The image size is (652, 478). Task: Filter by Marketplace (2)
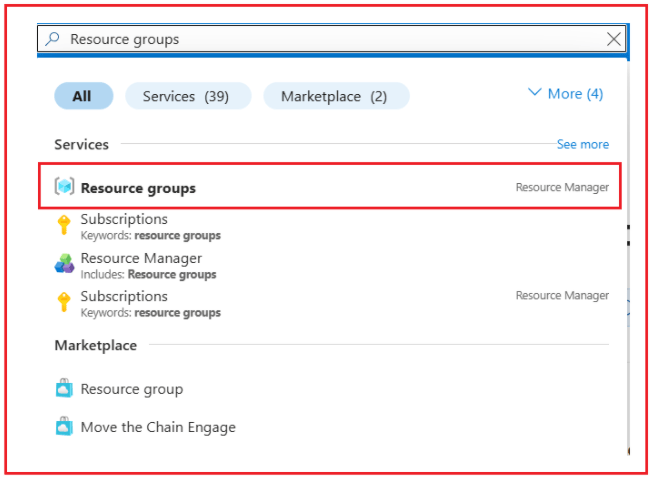[336, 96]
